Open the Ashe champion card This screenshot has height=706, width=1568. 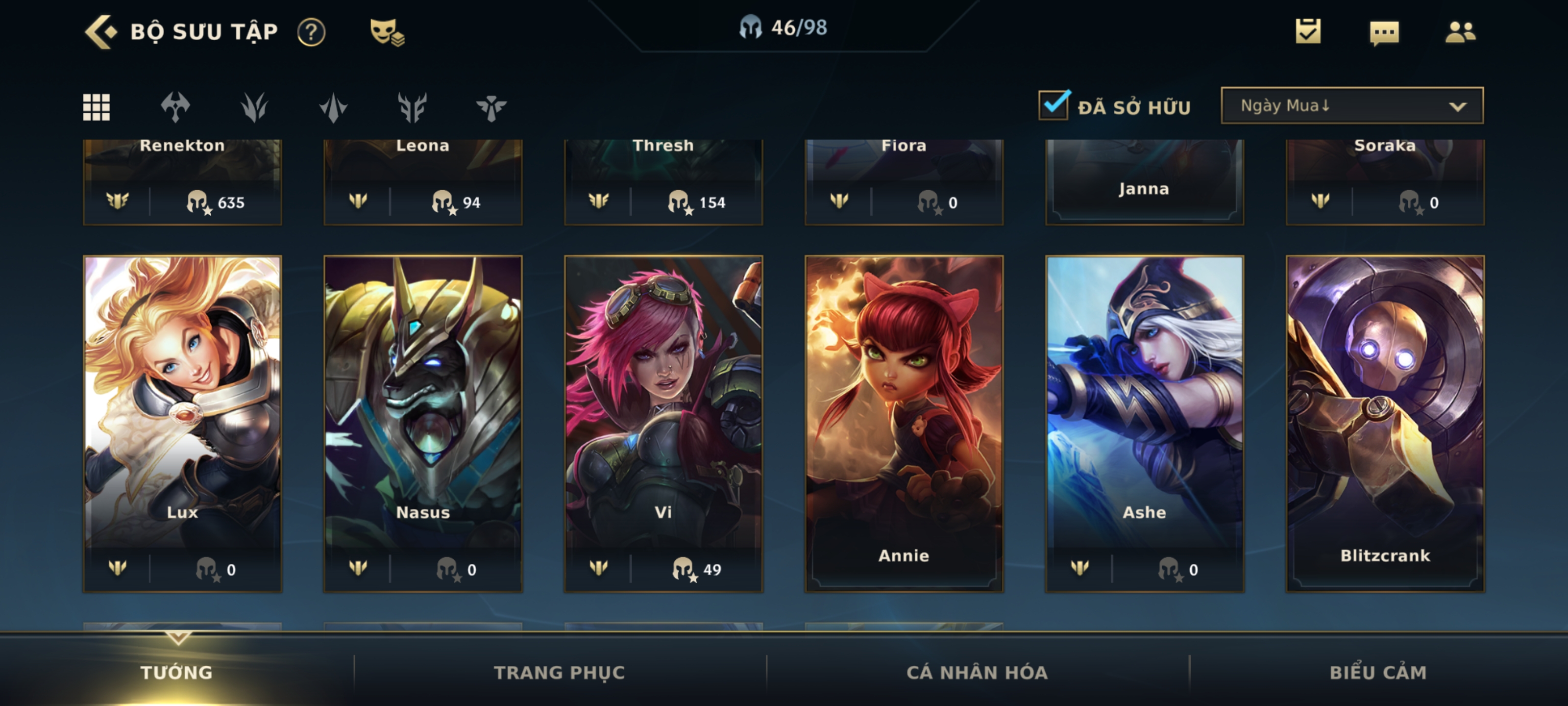coord(1144,424)
